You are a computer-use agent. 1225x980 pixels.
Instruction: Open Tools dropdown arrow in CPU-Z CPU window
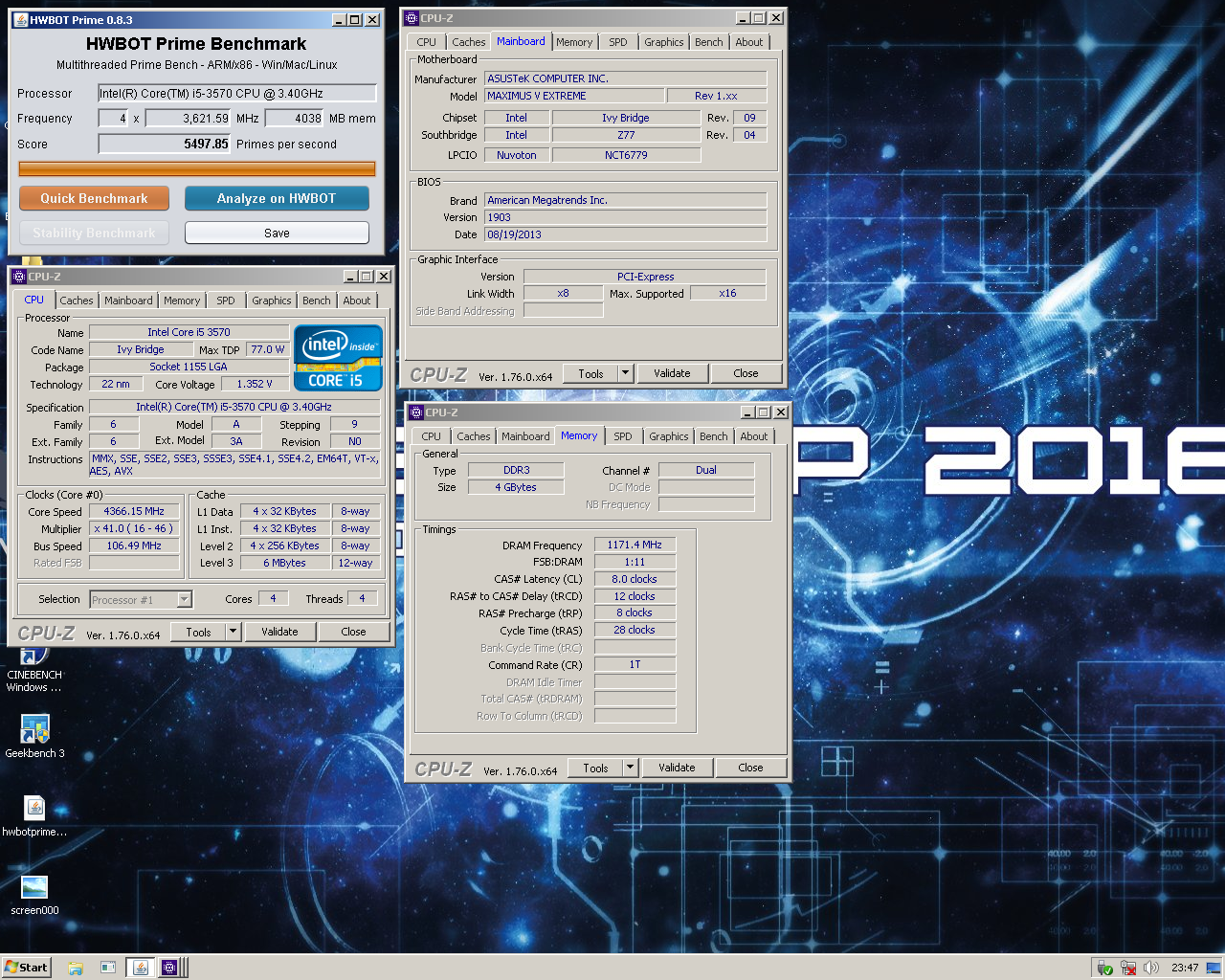(233, 632)
